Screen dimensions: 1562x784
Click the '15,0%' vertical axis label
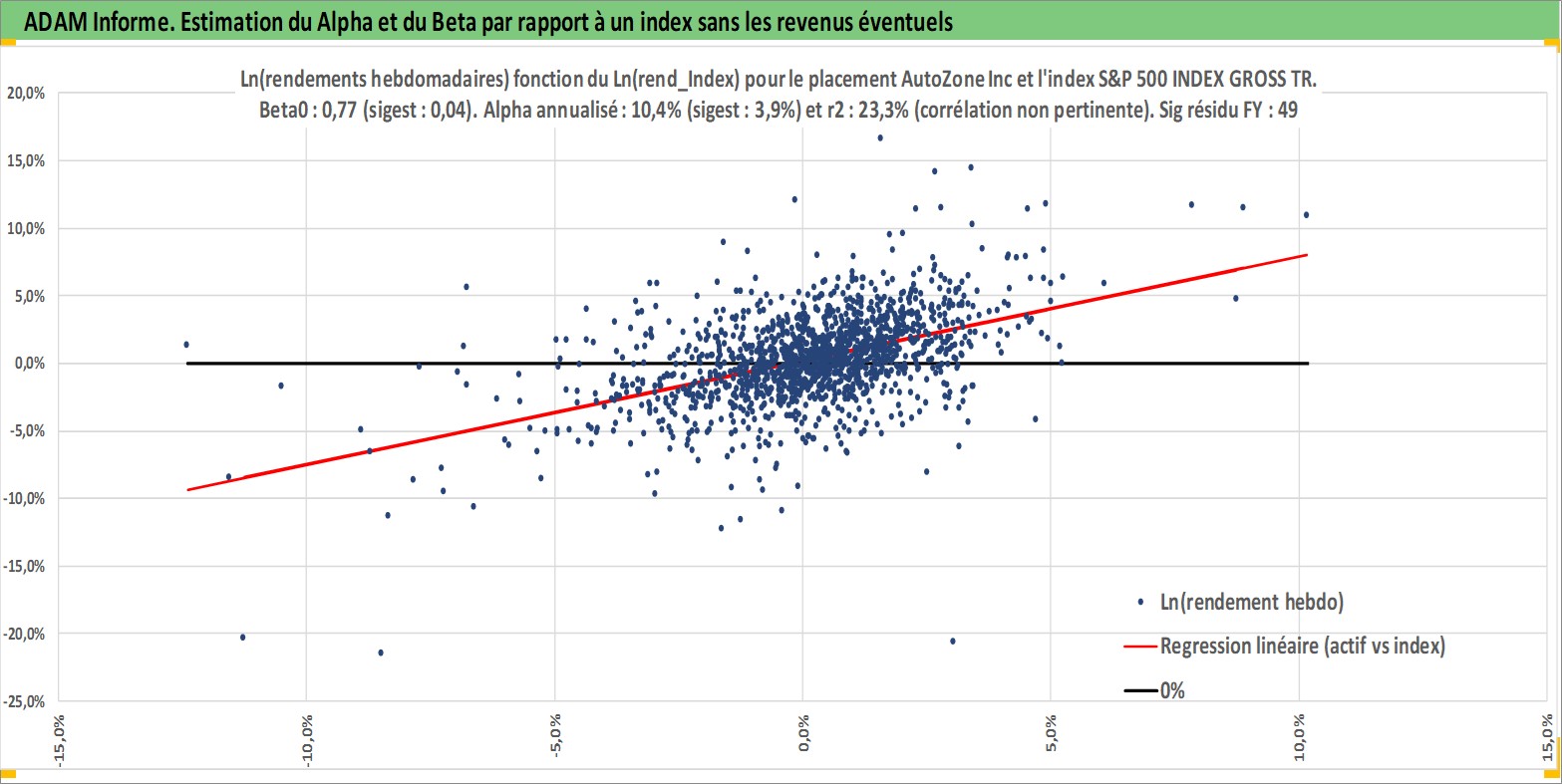point(25,160)
